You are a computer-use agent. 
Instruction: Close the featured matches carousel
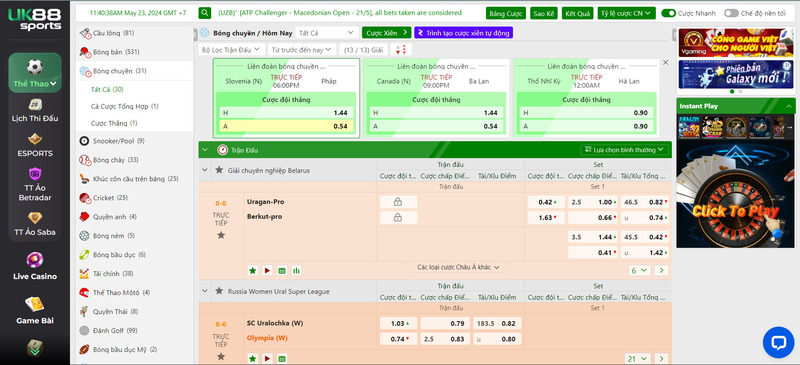(x=665, y=62)
